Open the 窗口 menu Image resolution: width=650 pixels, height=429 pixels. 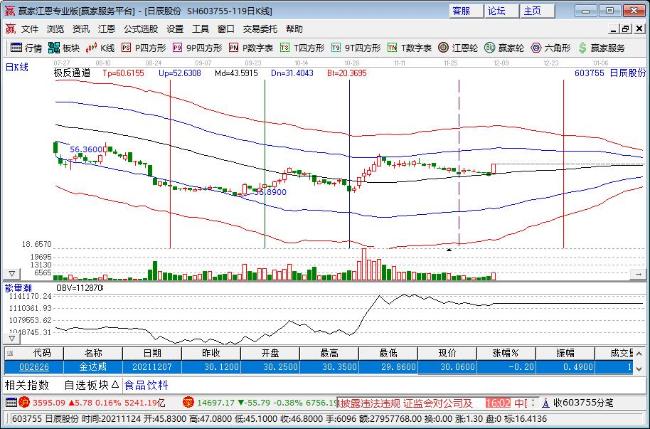pyautogui.click(x=226, y=29)
